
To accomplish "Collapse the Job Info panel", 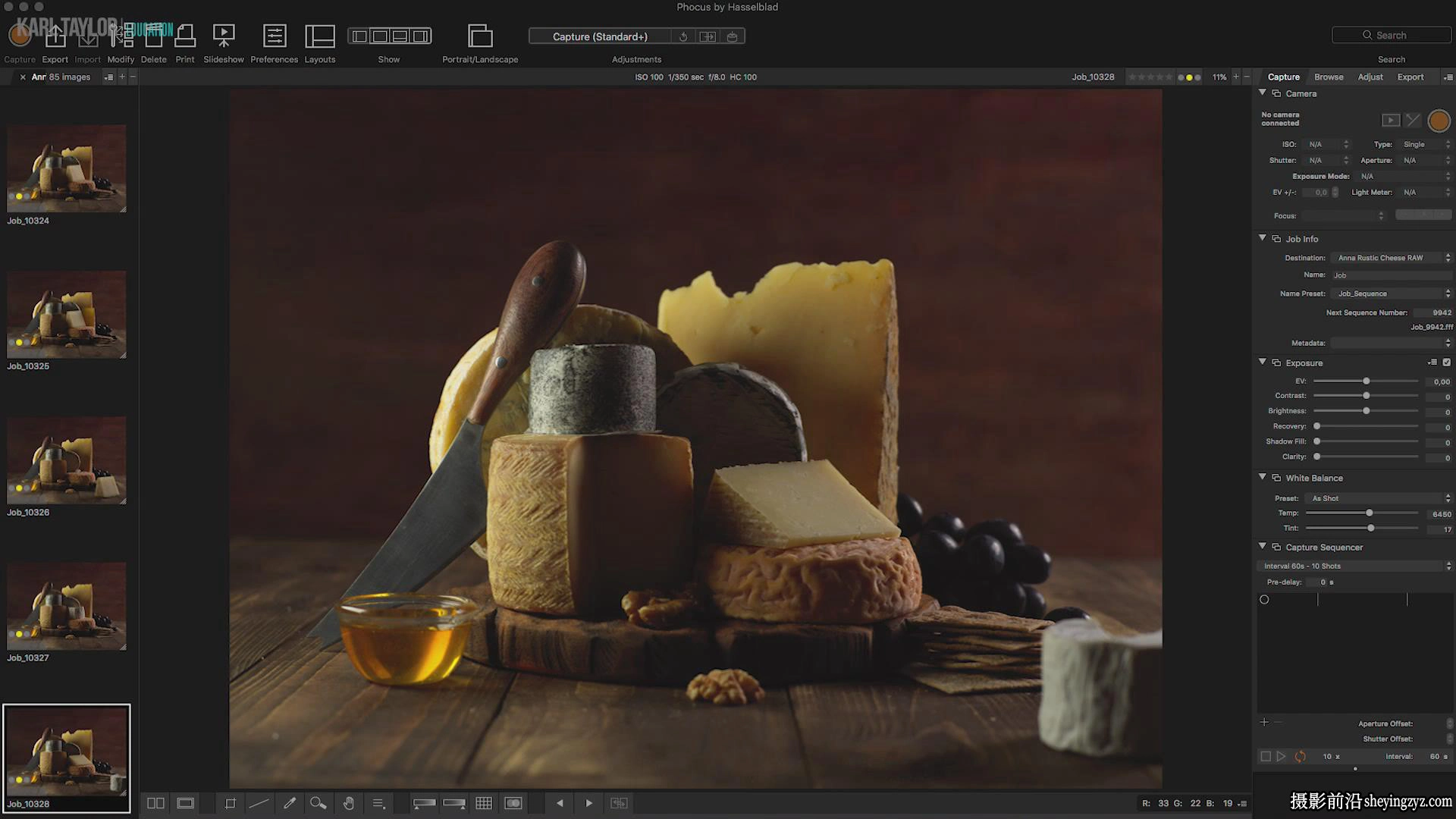I will (x=1263, y=238).
